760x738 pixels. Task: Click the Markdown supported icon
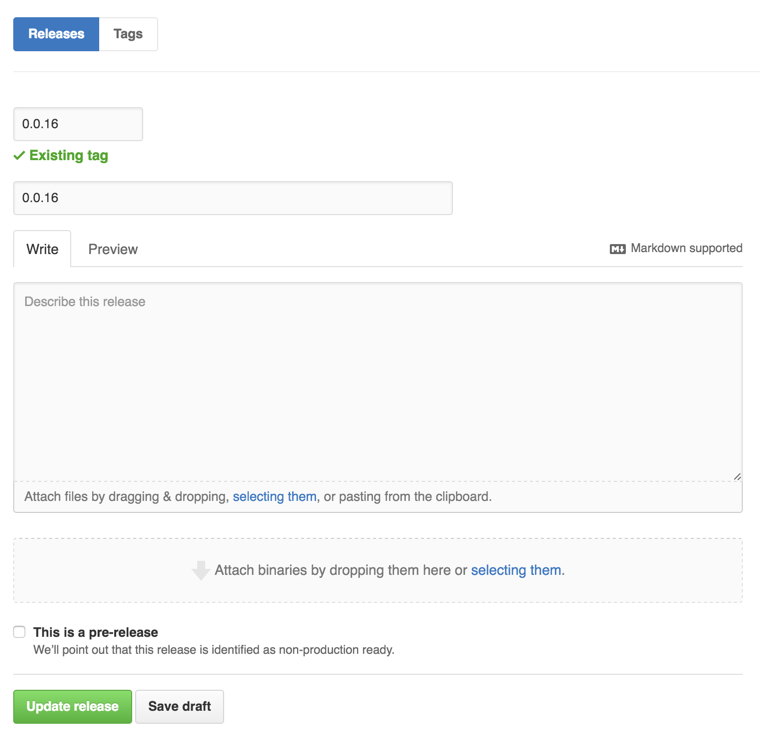click(617, 249)
